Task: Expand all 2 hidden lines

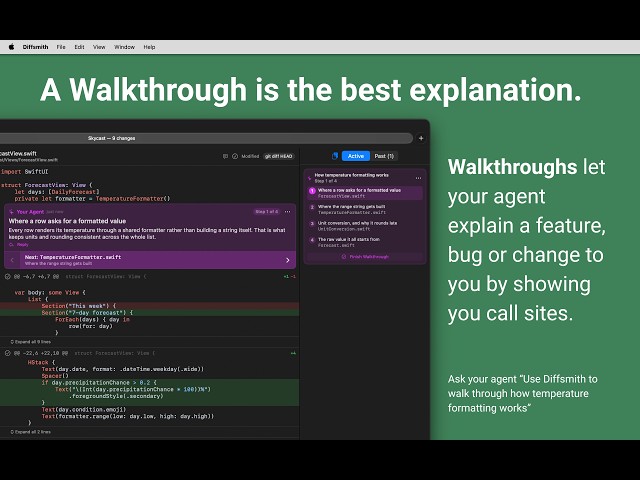Action: (x=31, y=431)
